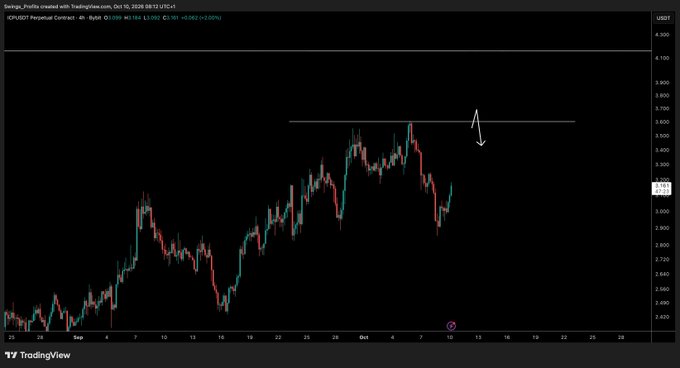Click the Sep label on time axis
Image resolution: width=680 pixels, height=368 pixels.
pyautogui.click(x=78, y=337)
